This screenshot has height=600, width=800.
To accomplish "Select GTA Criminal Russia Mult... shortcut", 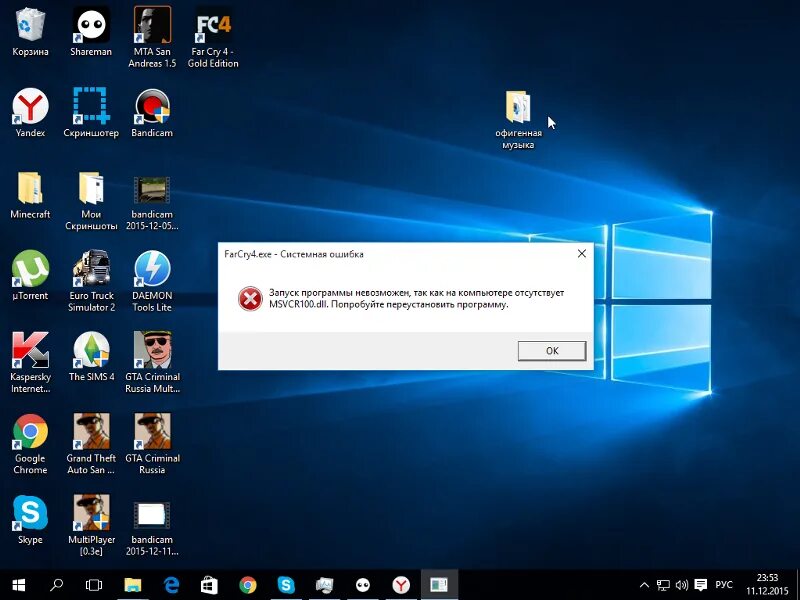I will point(153,363).
